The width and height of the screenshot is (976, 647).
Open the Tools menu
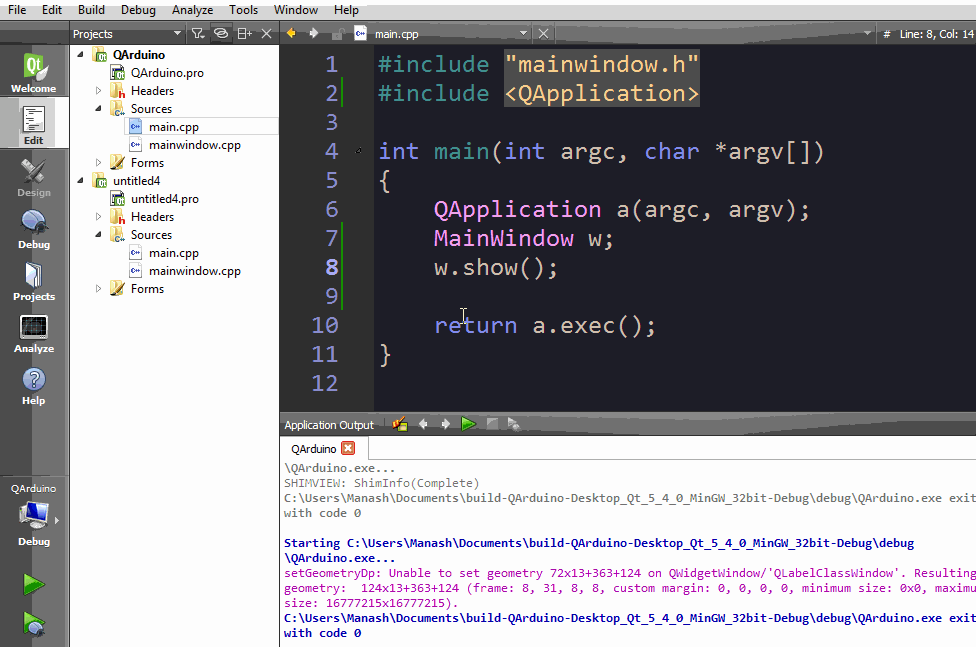coord(243,10)
